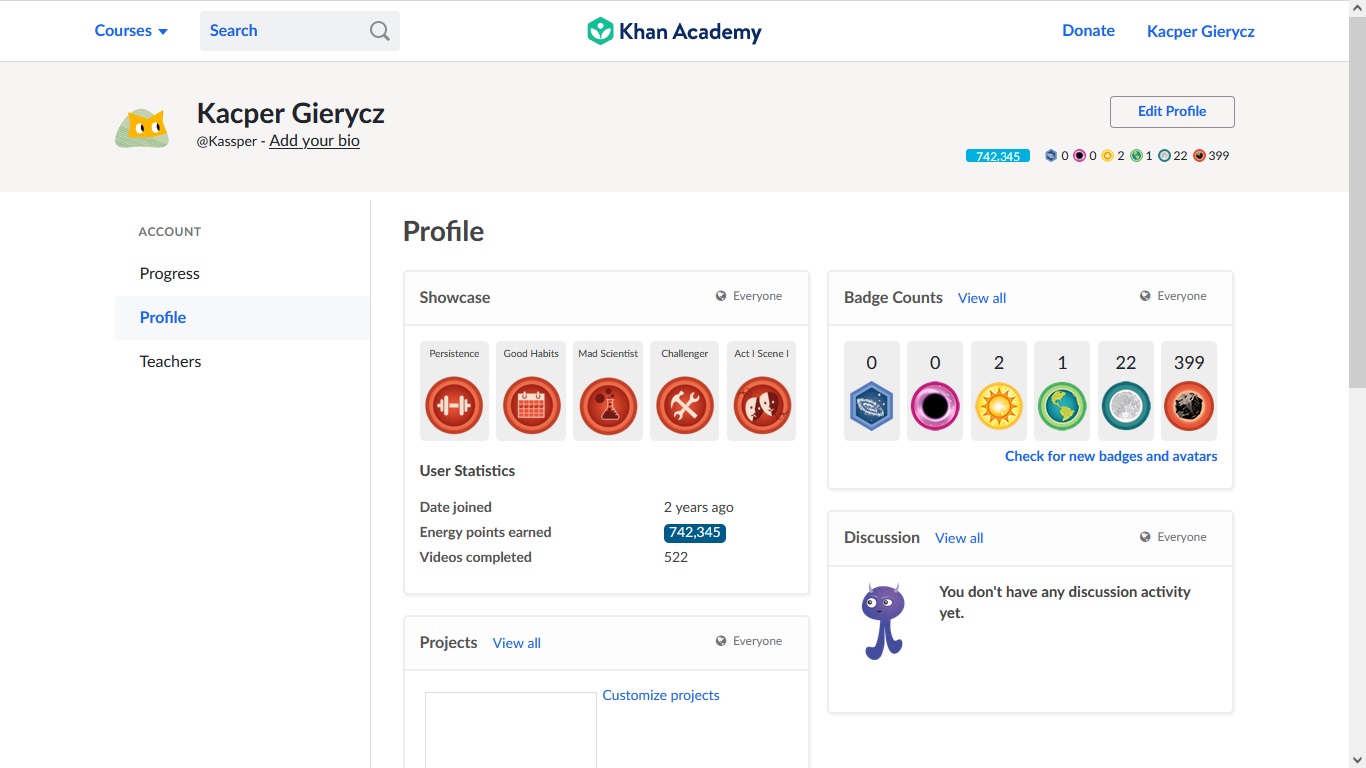Click the Good Habits calendar badge

pos(531,405)
